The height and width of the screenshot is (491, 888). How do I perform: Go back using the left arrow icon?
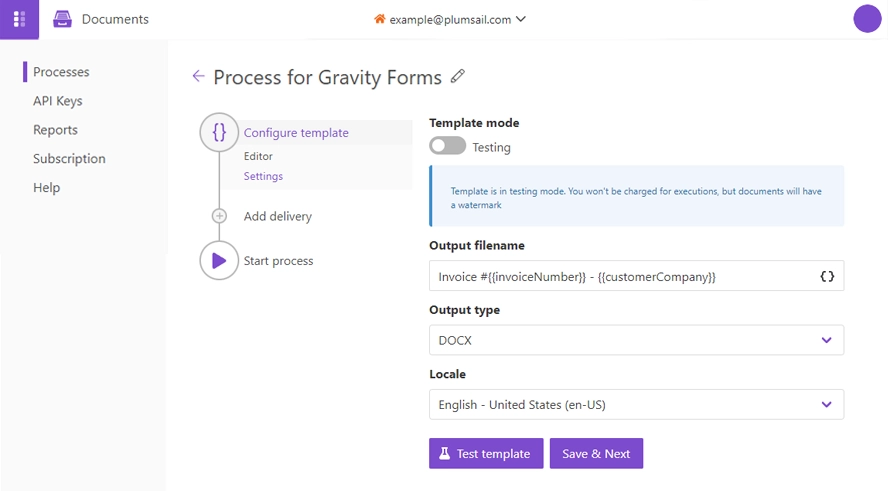pyautogui.click(x=198, y=76)
